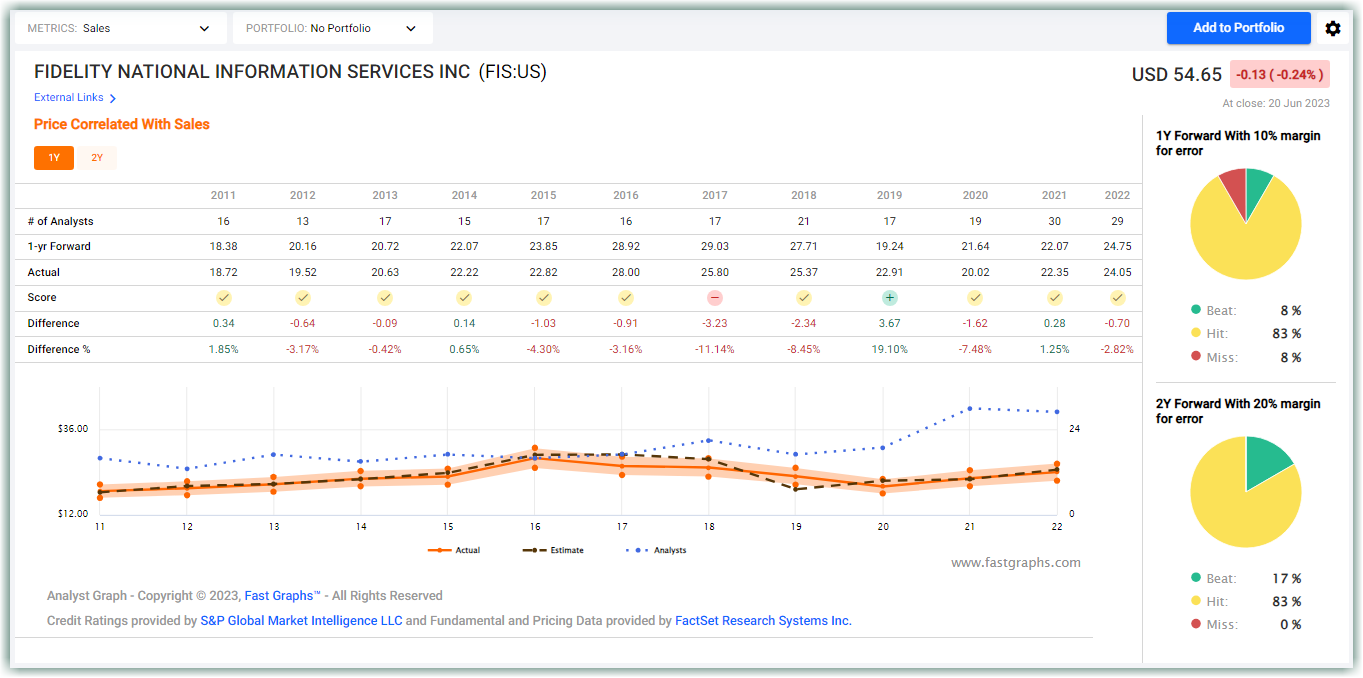Click Add to Portfolio button

[x=1238, y=28]
